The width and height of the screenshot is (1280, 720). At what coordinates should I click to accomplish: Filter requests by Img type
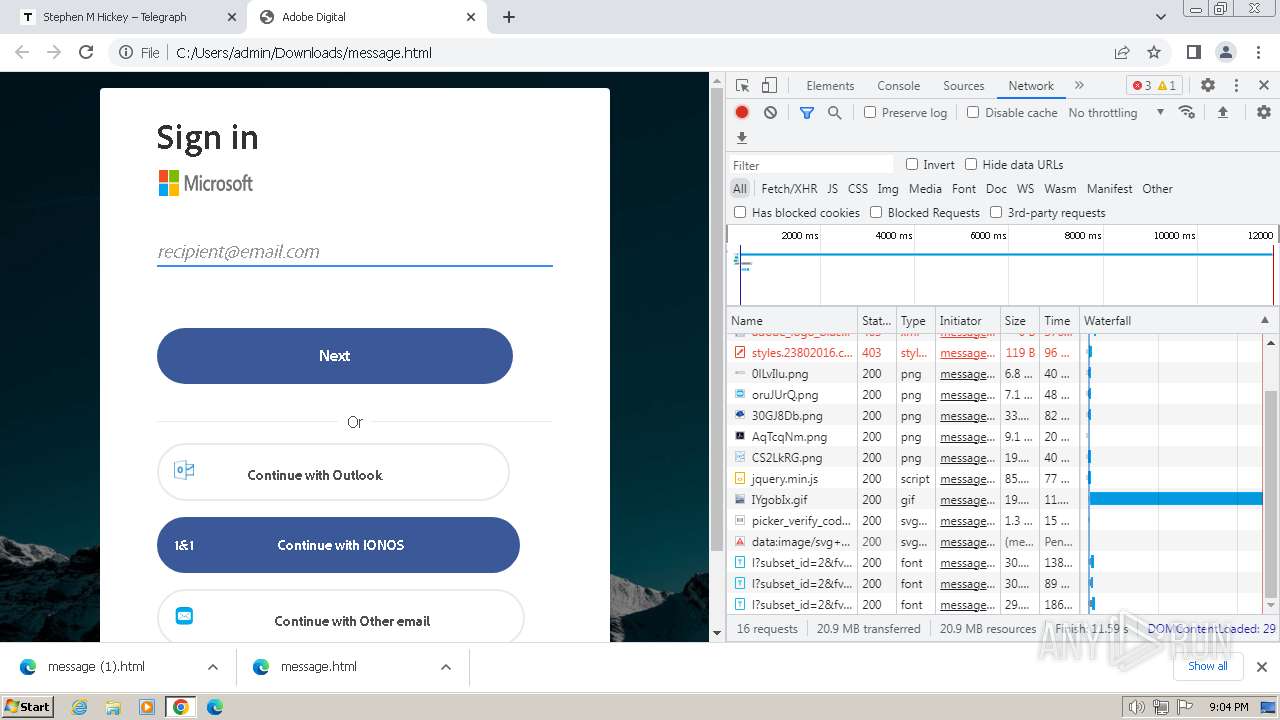[888, 189]
